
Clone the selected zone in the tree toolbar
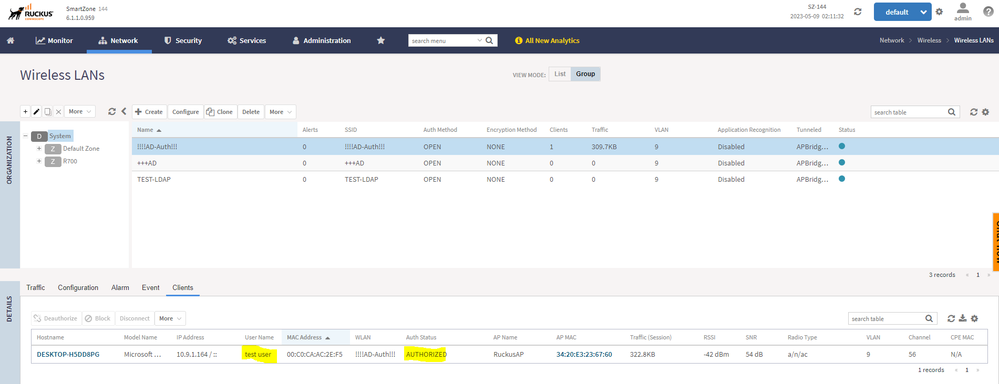click(48, 111)
